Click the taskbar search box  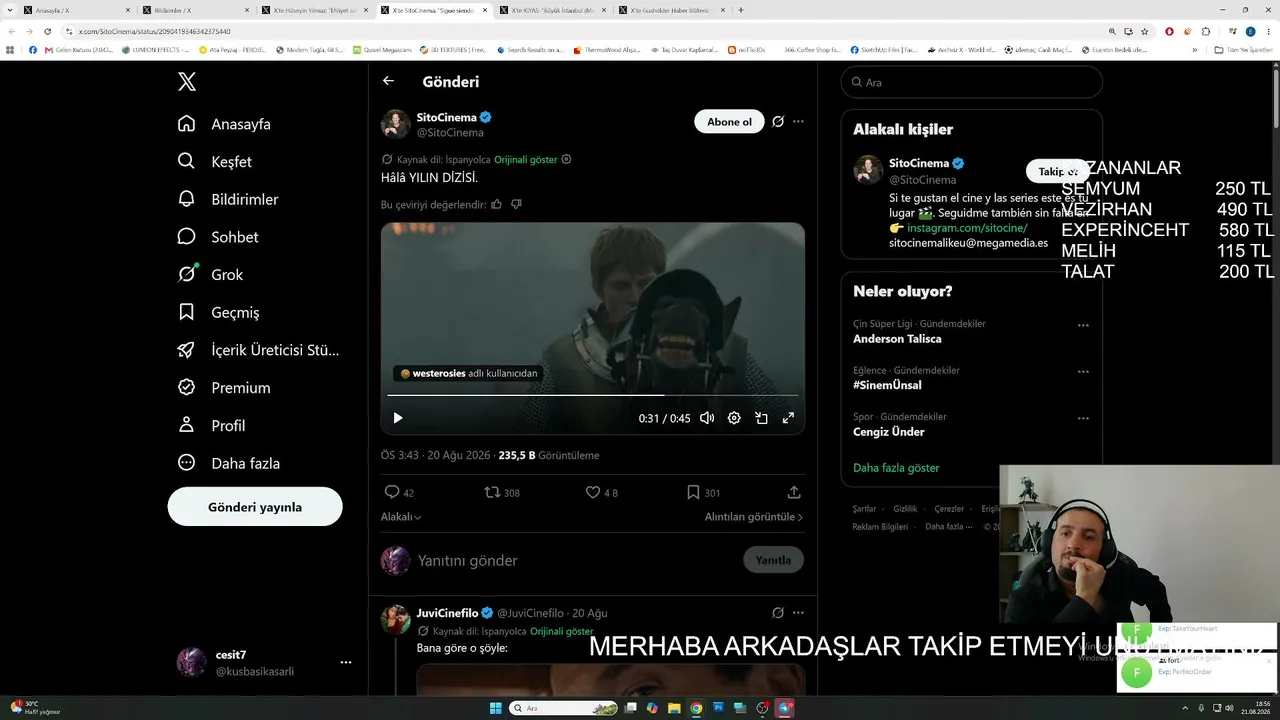pos(565,708)
